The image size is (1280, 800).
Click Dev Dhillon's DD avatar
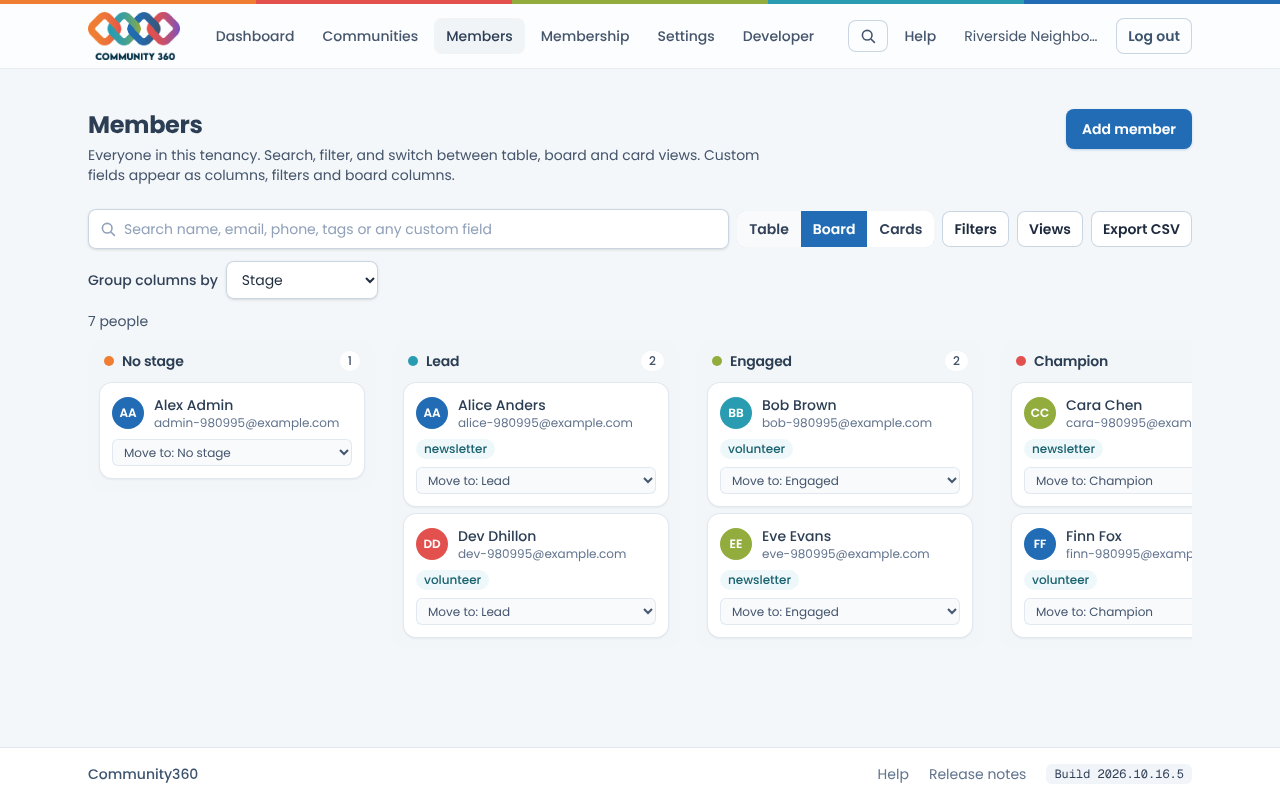tap(432, 544)
